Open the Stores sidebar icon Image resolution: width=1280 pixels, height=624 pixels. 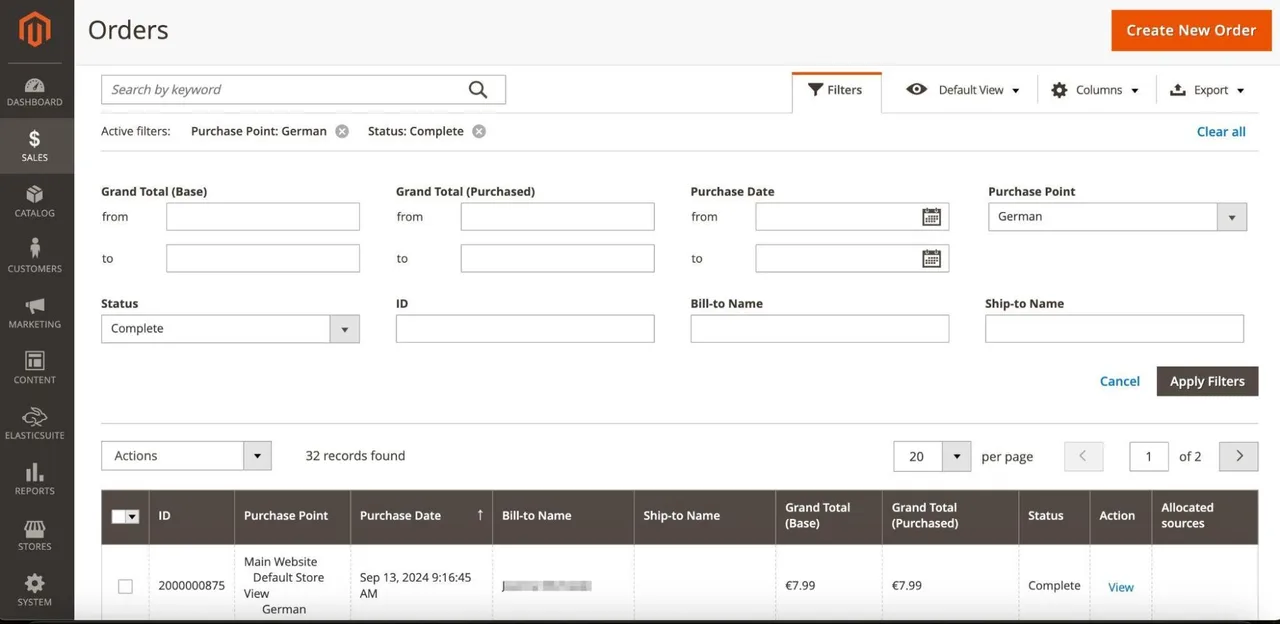(35, 528)
